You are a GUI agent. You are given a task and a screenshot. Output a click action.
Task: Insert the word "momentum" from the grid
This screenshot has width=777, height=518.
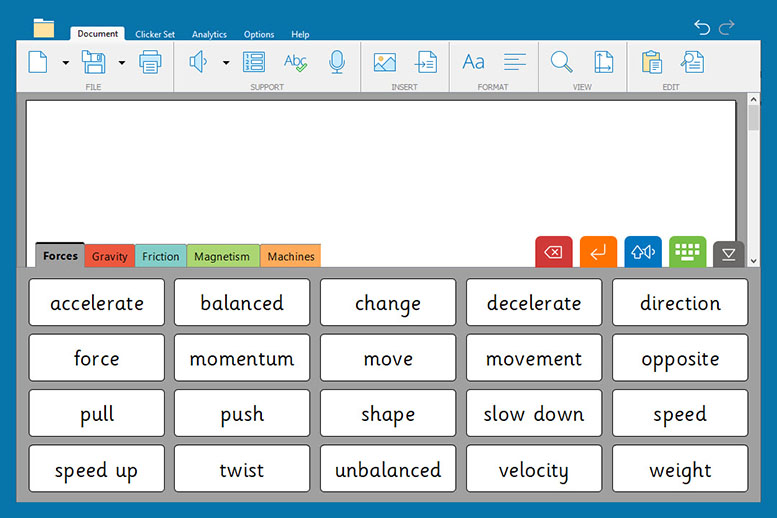[242, 358]
